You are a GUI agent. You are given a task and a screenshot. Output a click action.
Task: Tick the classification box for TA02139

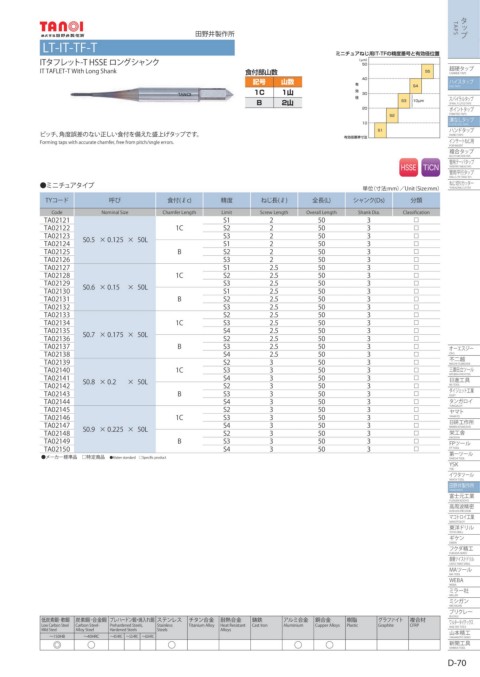pos(416,362)
